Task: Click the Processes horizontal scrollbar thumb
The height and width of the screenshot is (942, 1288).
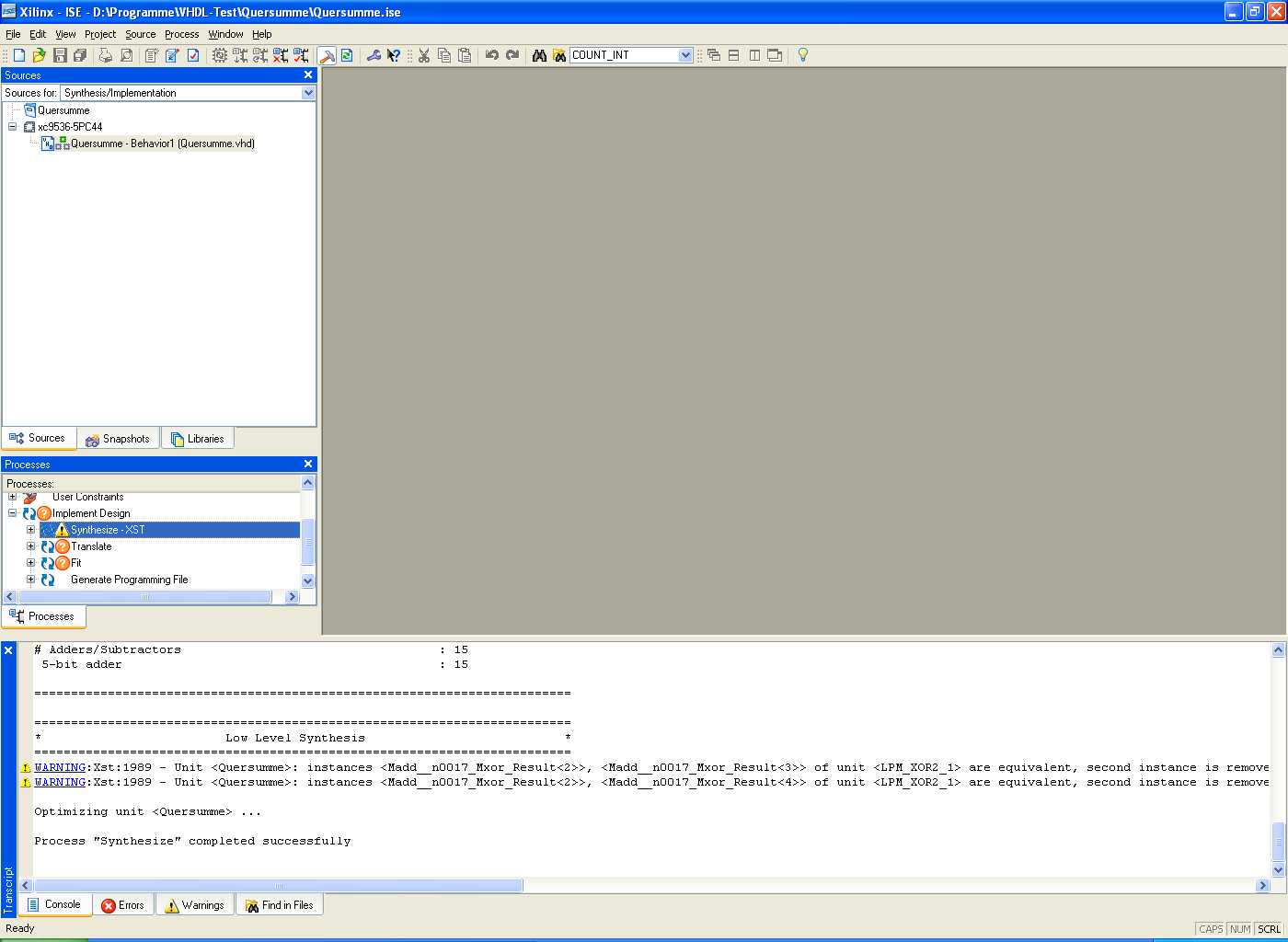Action: coord(144,597)
